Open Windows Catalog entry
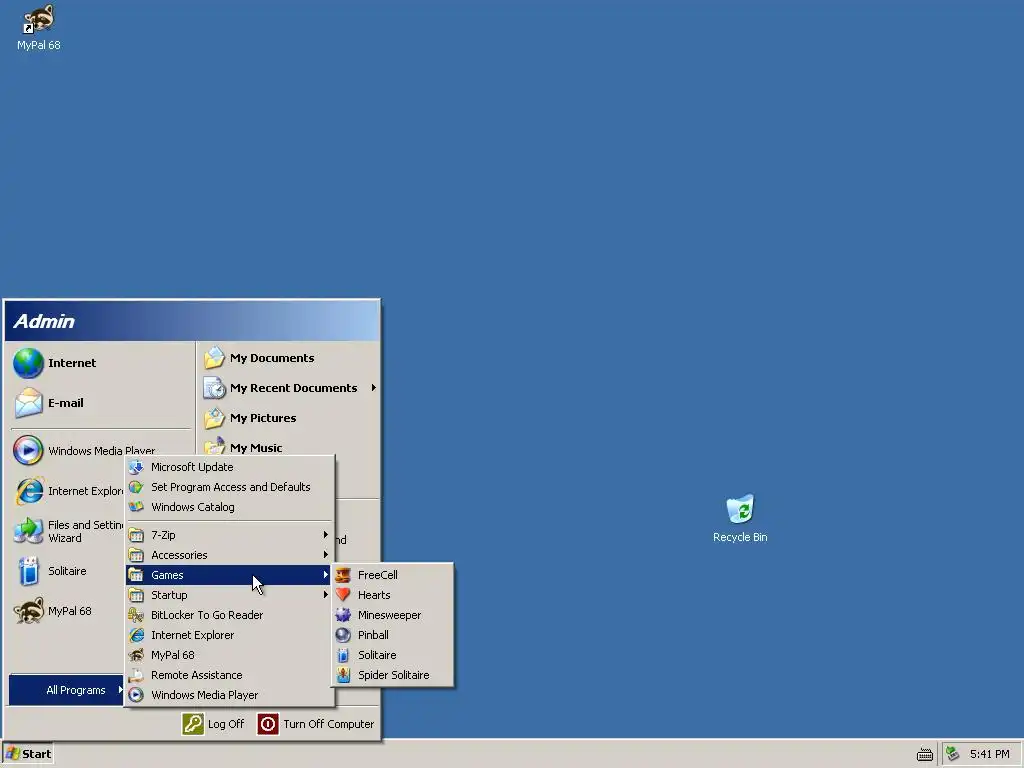1024x768 pixels. 229,507
